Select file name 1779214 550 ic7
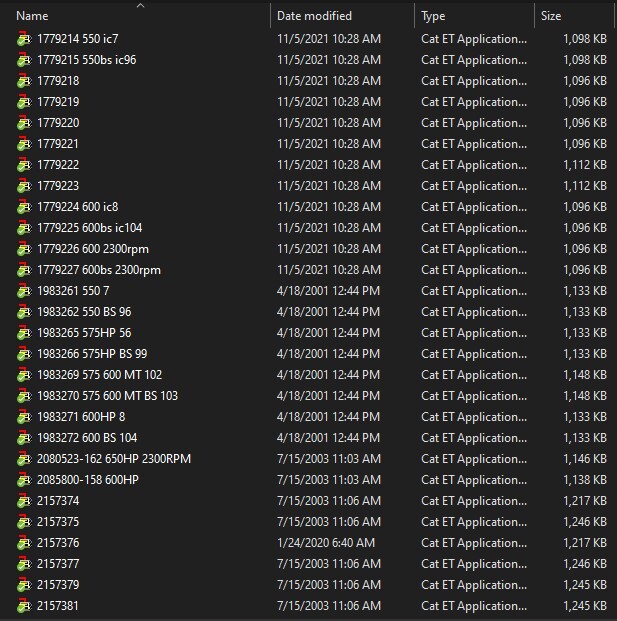The width and height of the screenshot is (617, 621). point(78,39)
